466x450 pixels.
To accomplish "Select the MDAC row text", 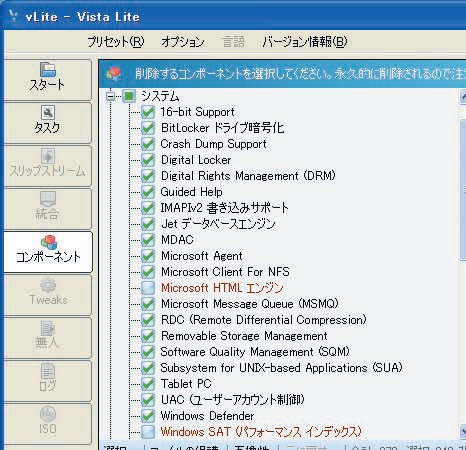I will 177,240.
